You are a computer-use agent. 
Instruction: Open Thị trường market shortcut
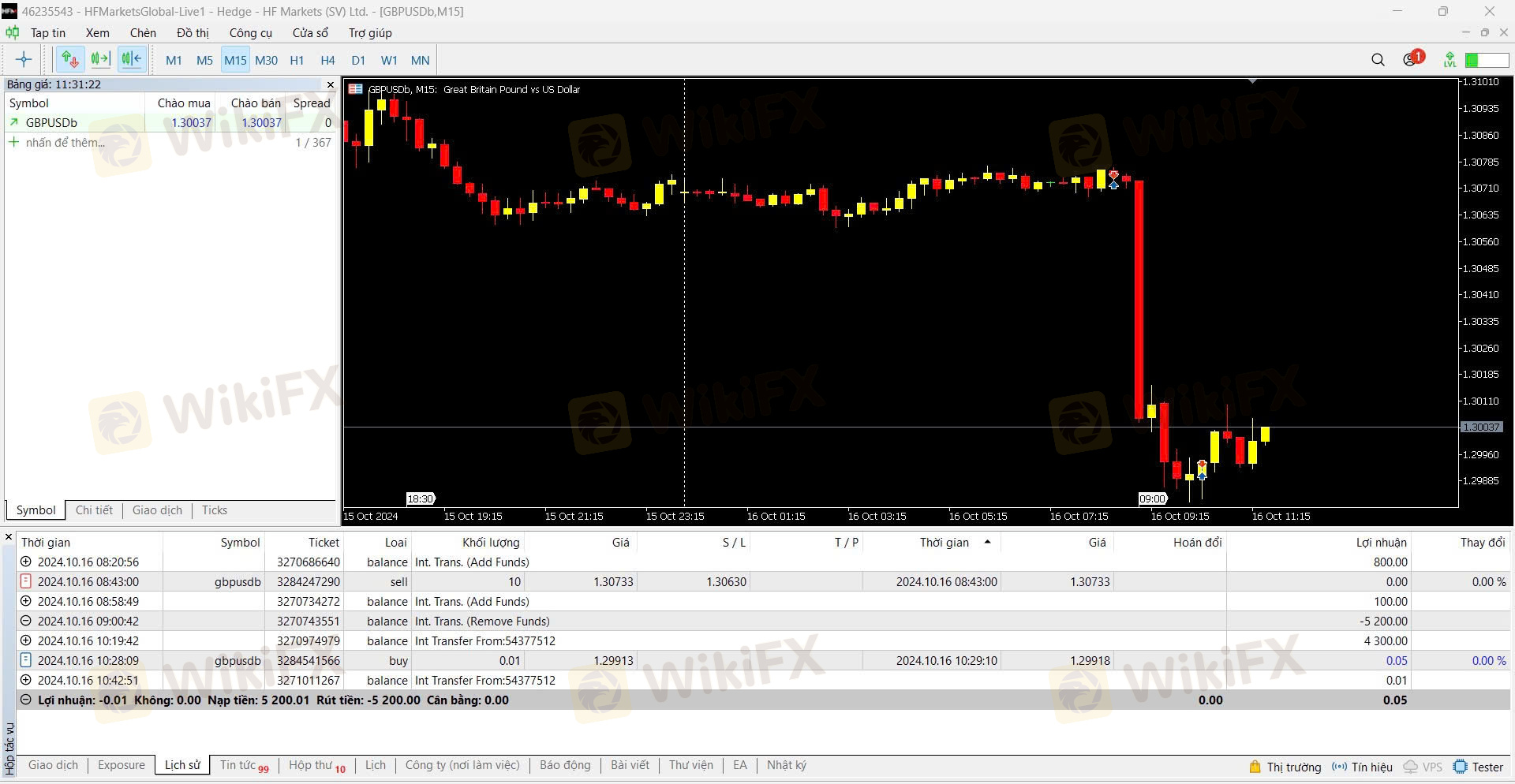(x=1285, y=767)
